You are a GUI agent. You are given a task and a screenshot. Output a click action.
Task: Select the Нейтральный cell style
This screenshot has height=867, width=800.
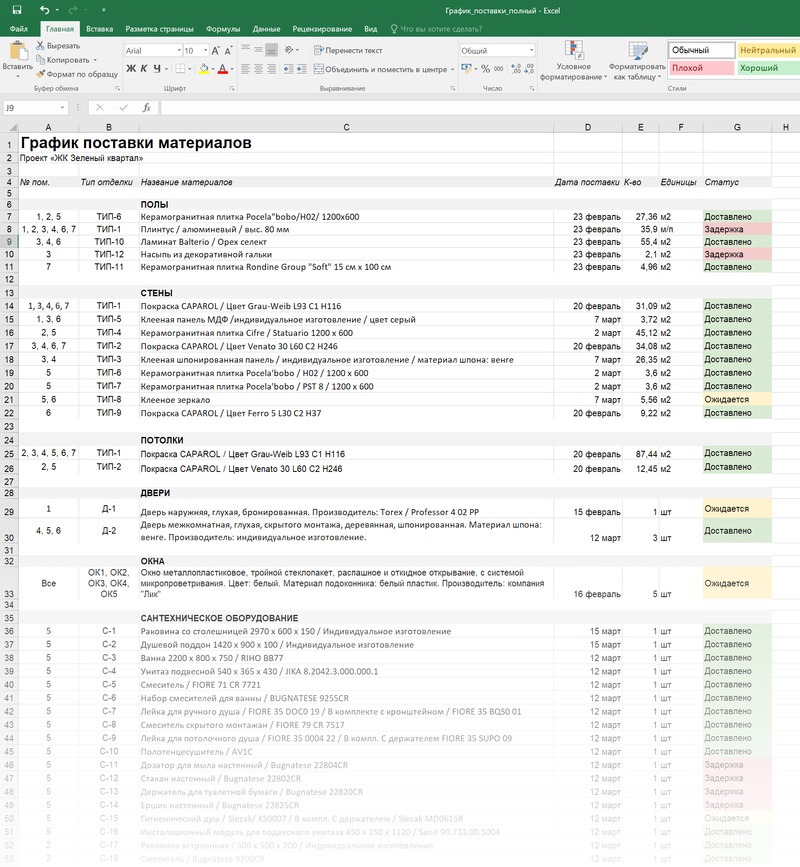click(x=768, y=50)
